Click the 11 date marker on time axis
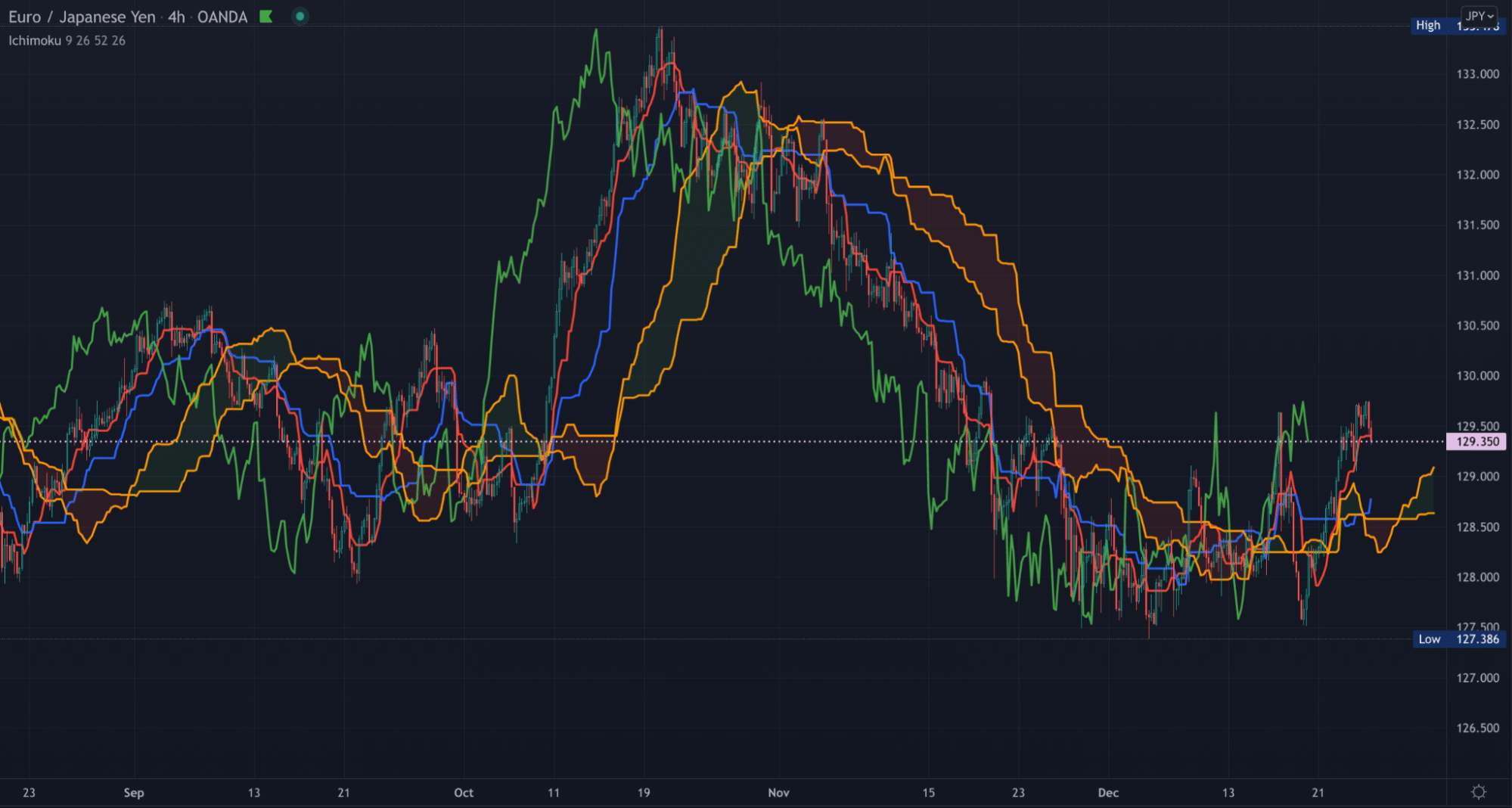This screenshot has width=1512, height=808. point(554,793)
